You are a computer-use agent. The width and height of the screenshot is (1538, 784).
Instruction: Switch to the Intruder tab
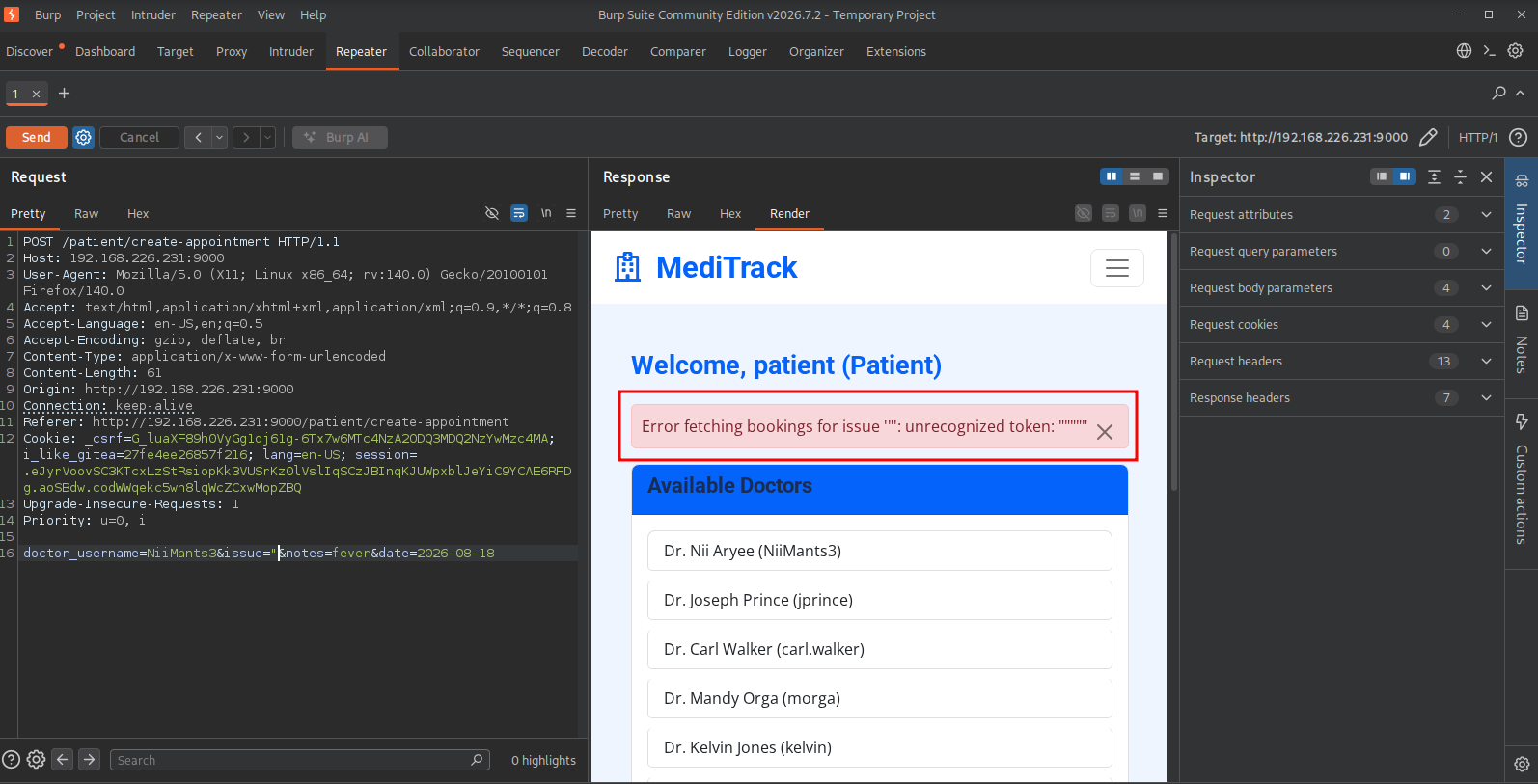click(291, 51)
